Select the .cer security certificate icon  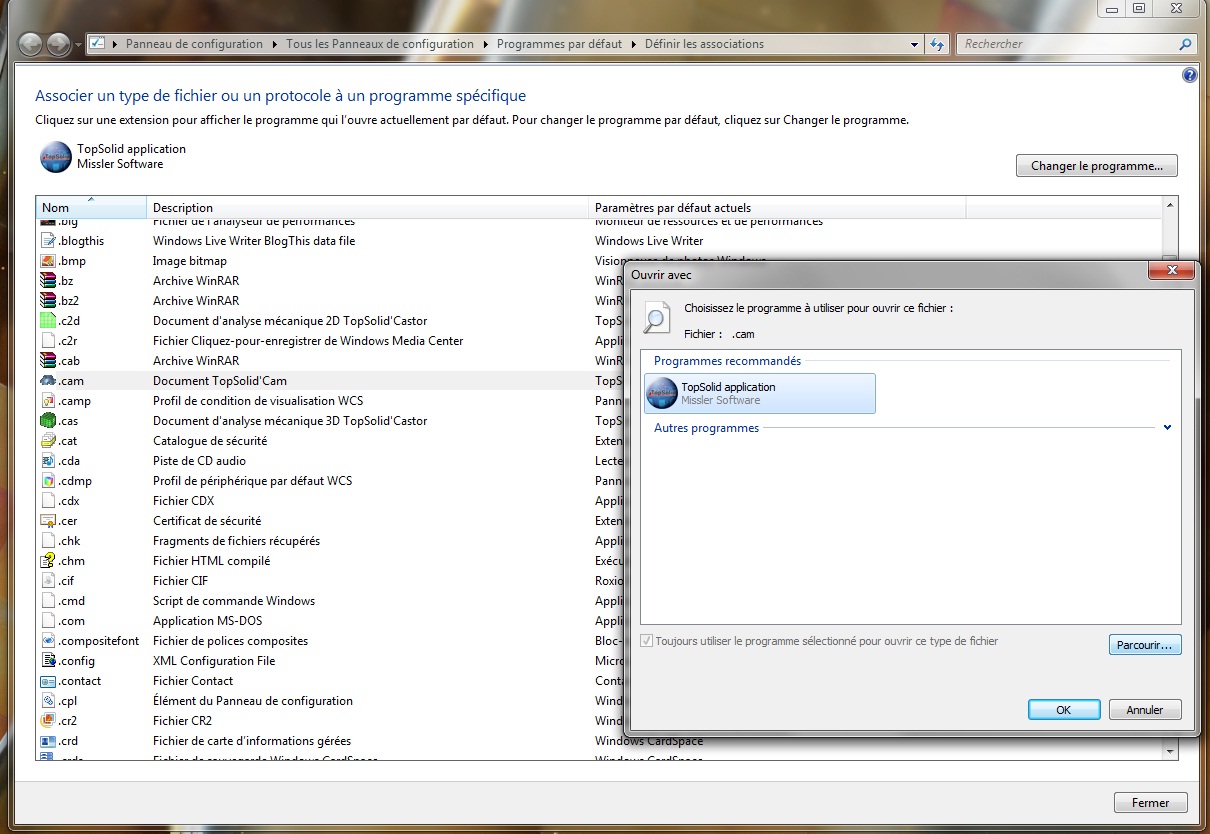[x=47, y=521]
